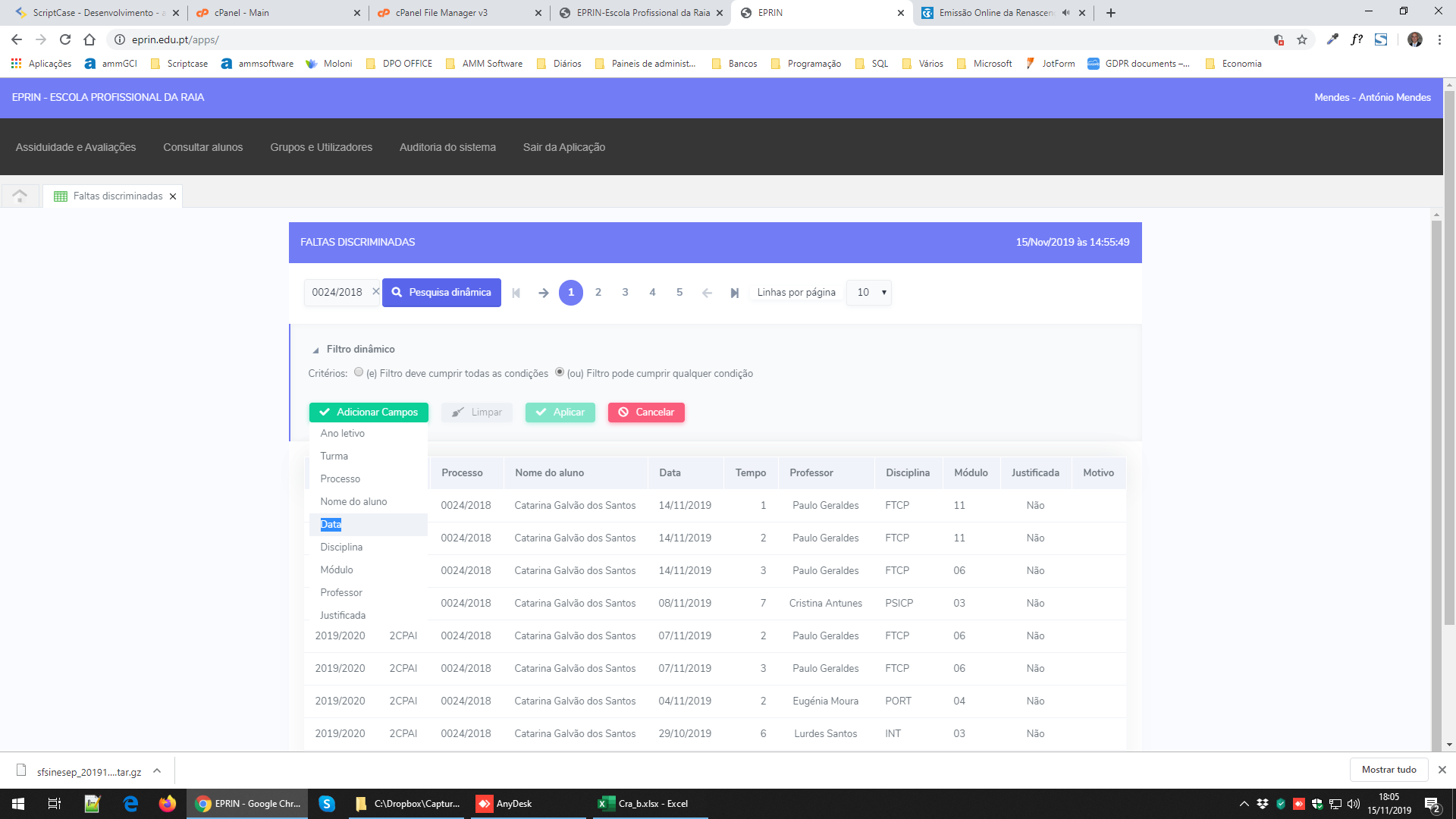Click the next page arrow icon

click(x=543, y=293)
